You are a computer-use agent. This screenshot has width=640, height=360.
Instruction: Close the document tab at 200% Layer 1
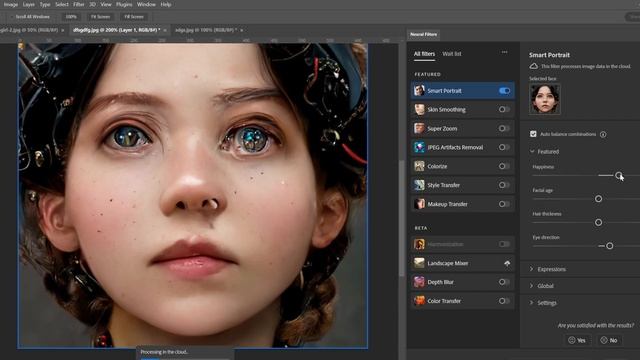[x=165, y=31]
